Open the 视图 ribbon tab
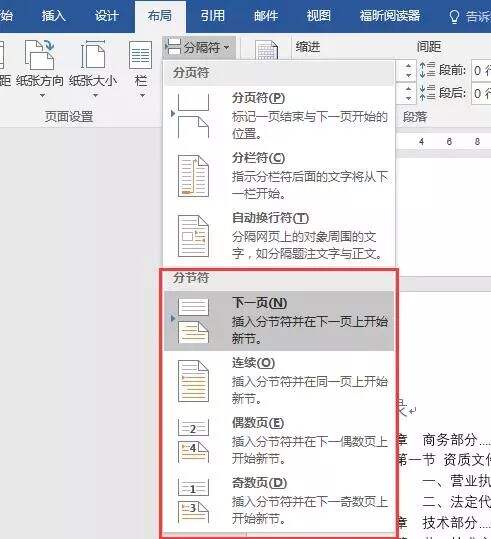The width and height of the screenshot is (491, 539). (319, 16)
